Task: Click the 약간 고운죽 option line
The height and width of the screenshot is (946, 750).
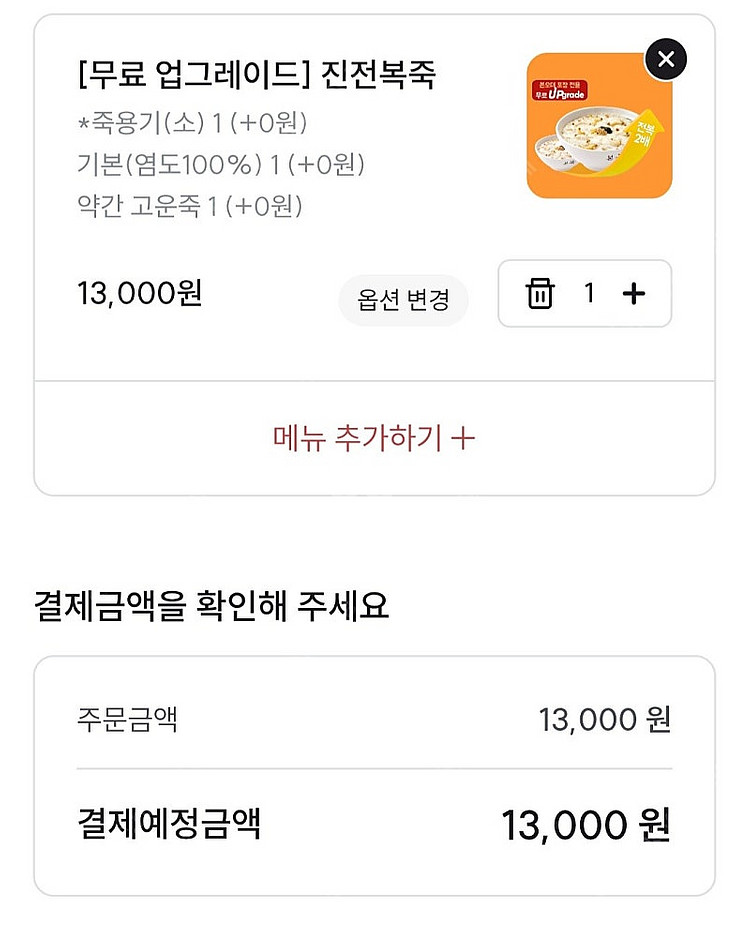Action: [189, 207]
